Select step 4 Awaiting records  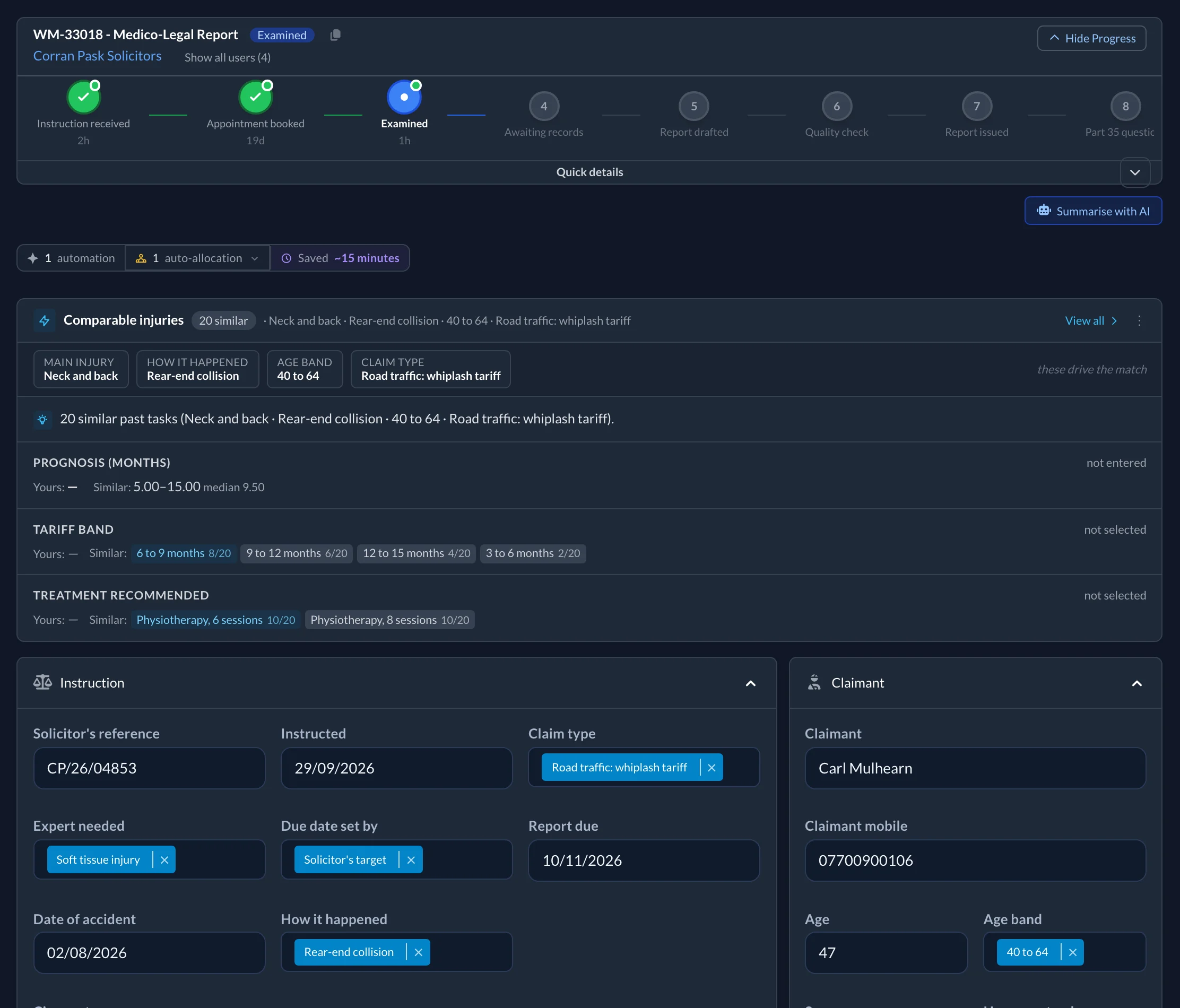544,106
